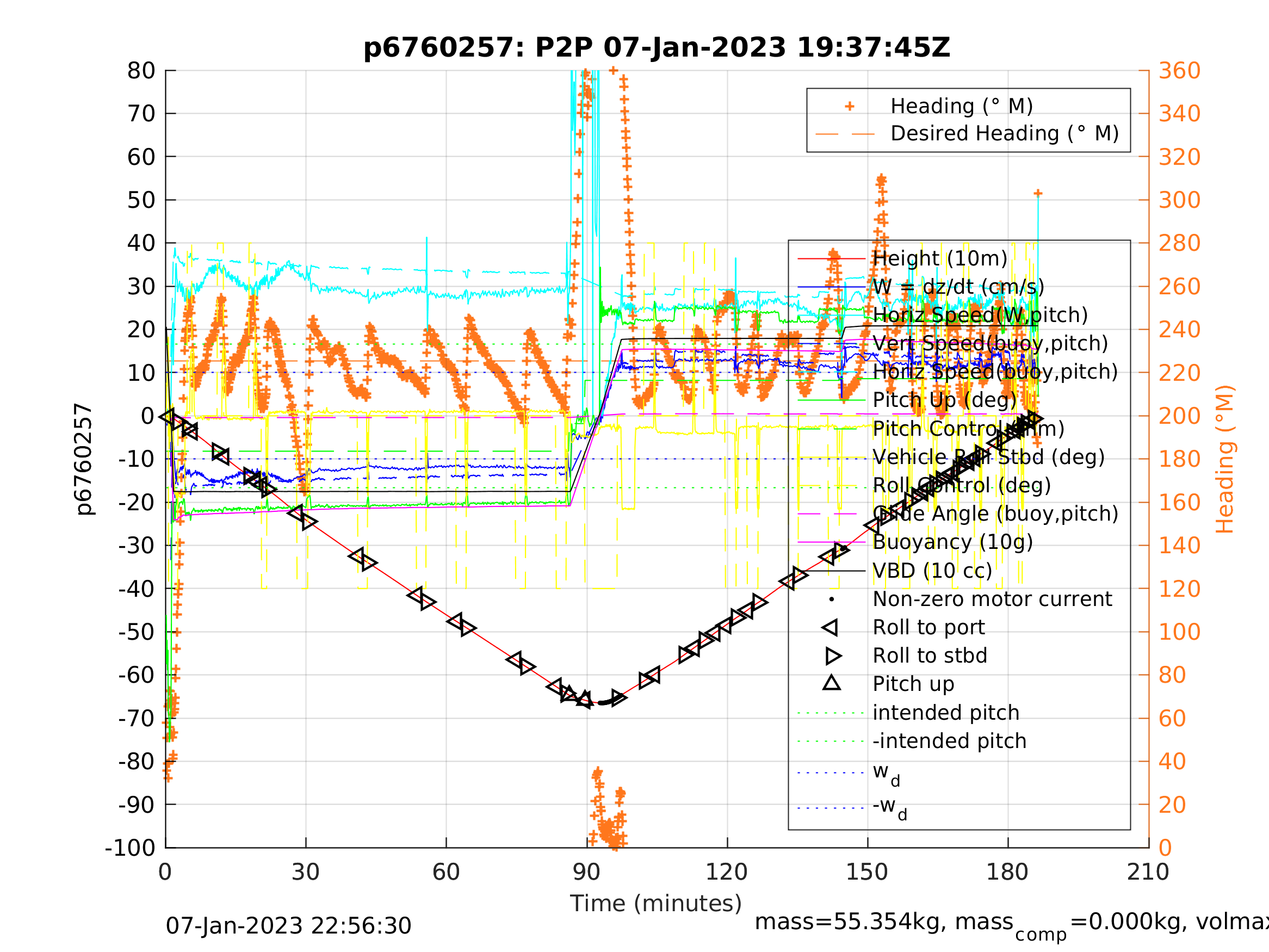Click the -intended pitch legend label
Image resolution: width=1269 pixels, height=952 pixels.
950,741
